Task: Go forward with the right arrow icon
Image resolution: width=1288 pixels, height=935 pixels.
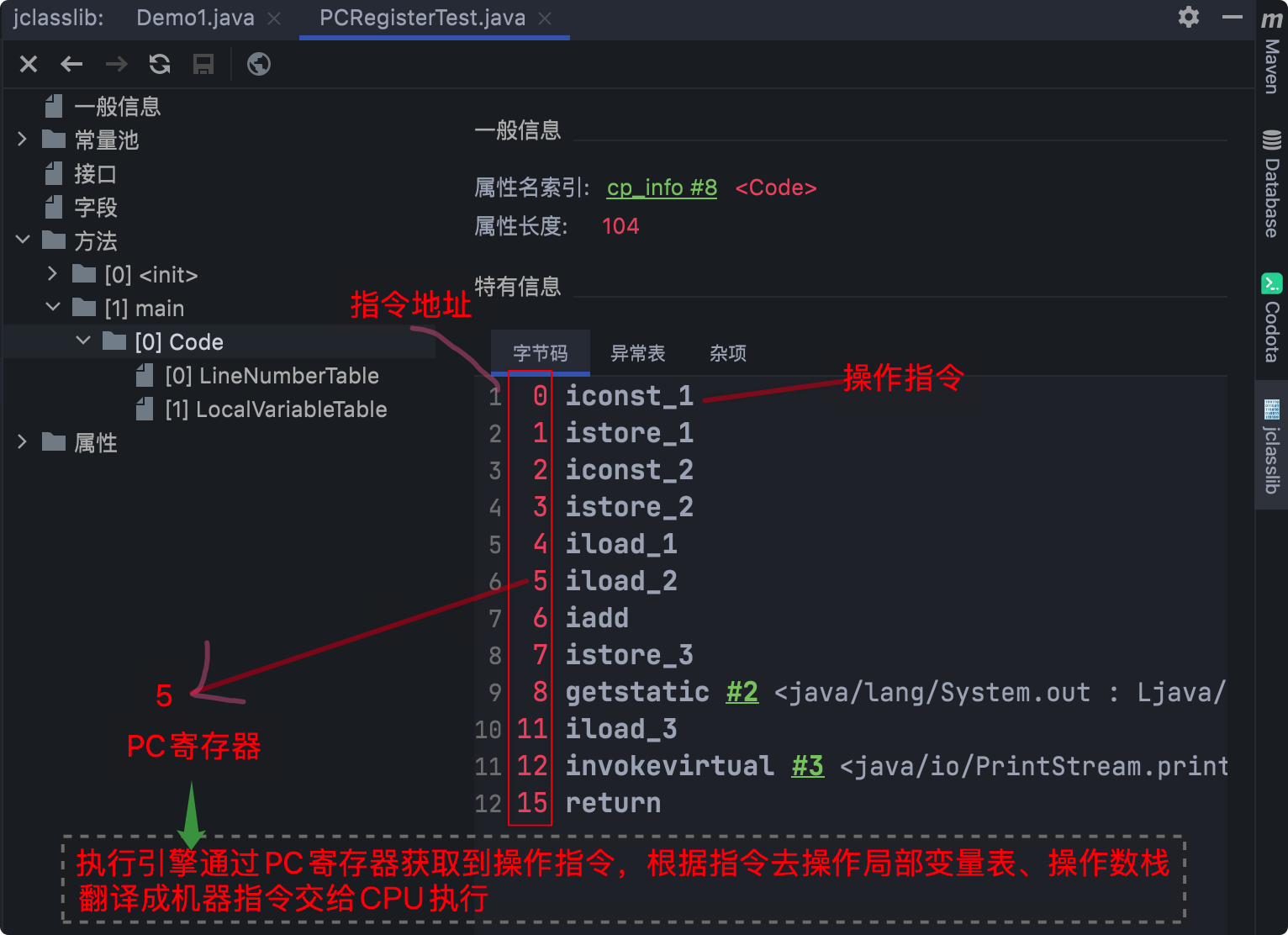Action: [x=116, y=64]
